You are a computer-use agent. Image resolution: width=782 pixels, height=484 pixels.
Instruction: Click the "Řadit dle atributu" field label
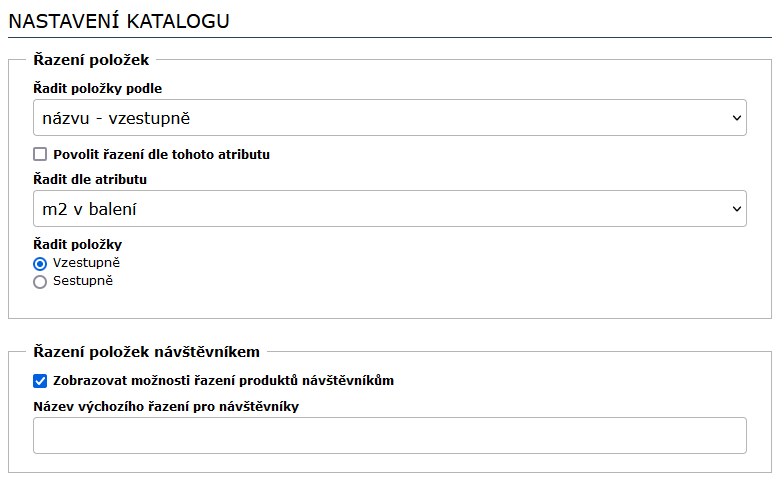[90, 179]
